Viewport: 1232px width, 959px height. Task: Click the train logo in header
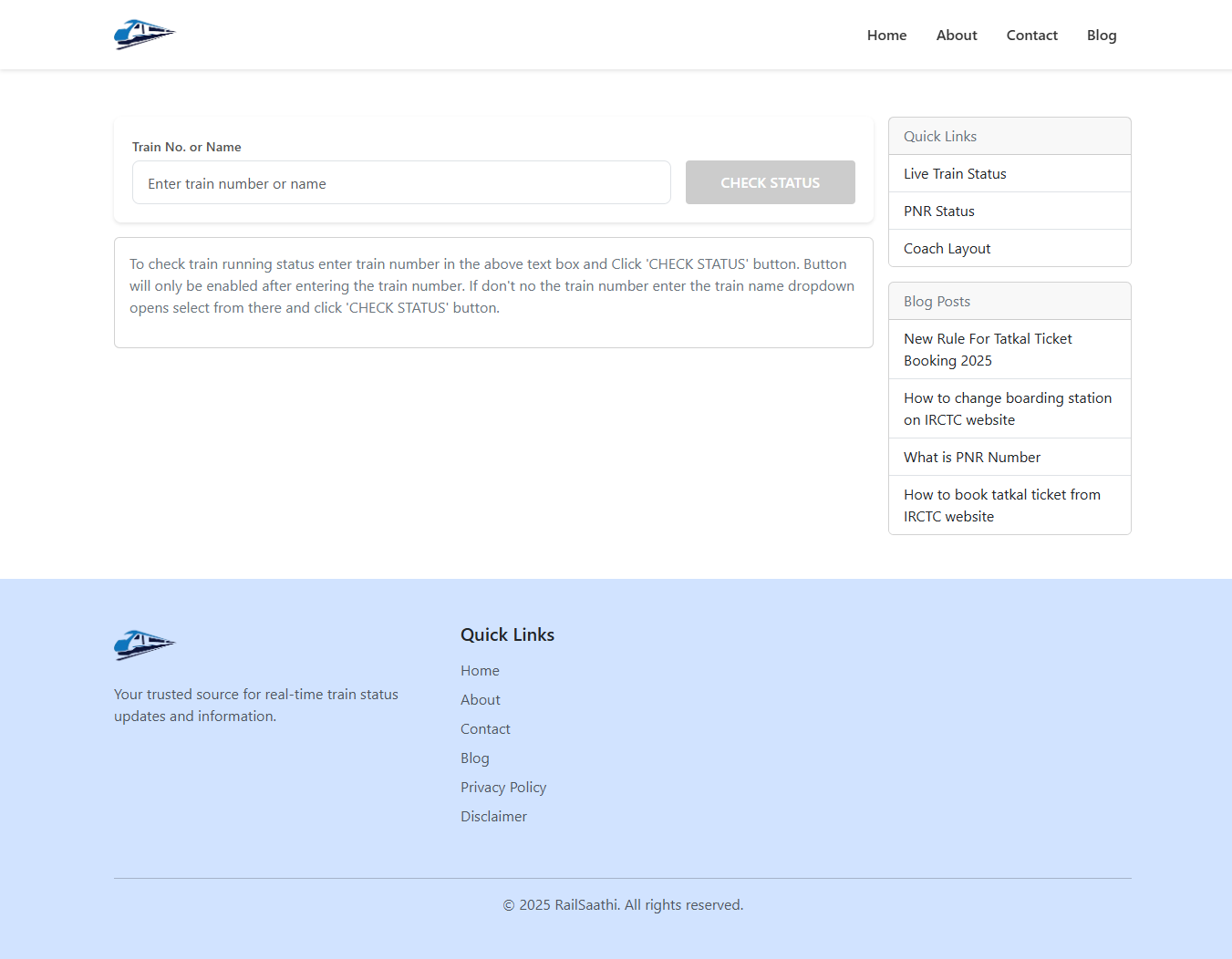pos(144,35)
